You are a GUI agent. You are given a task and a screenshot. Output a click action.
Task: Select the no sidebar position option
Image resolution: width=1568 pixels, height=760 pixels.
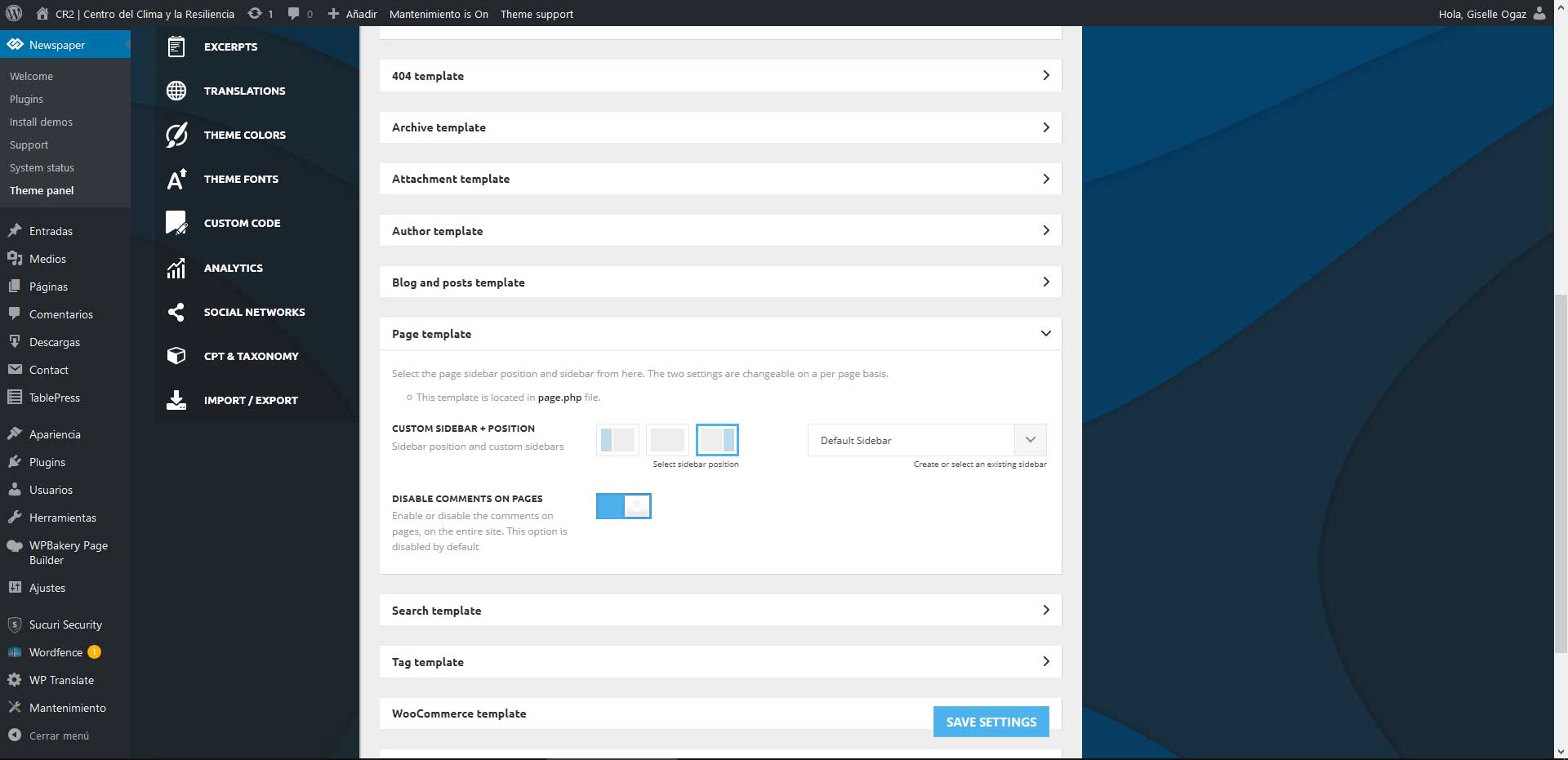click(x=667, y=440)
